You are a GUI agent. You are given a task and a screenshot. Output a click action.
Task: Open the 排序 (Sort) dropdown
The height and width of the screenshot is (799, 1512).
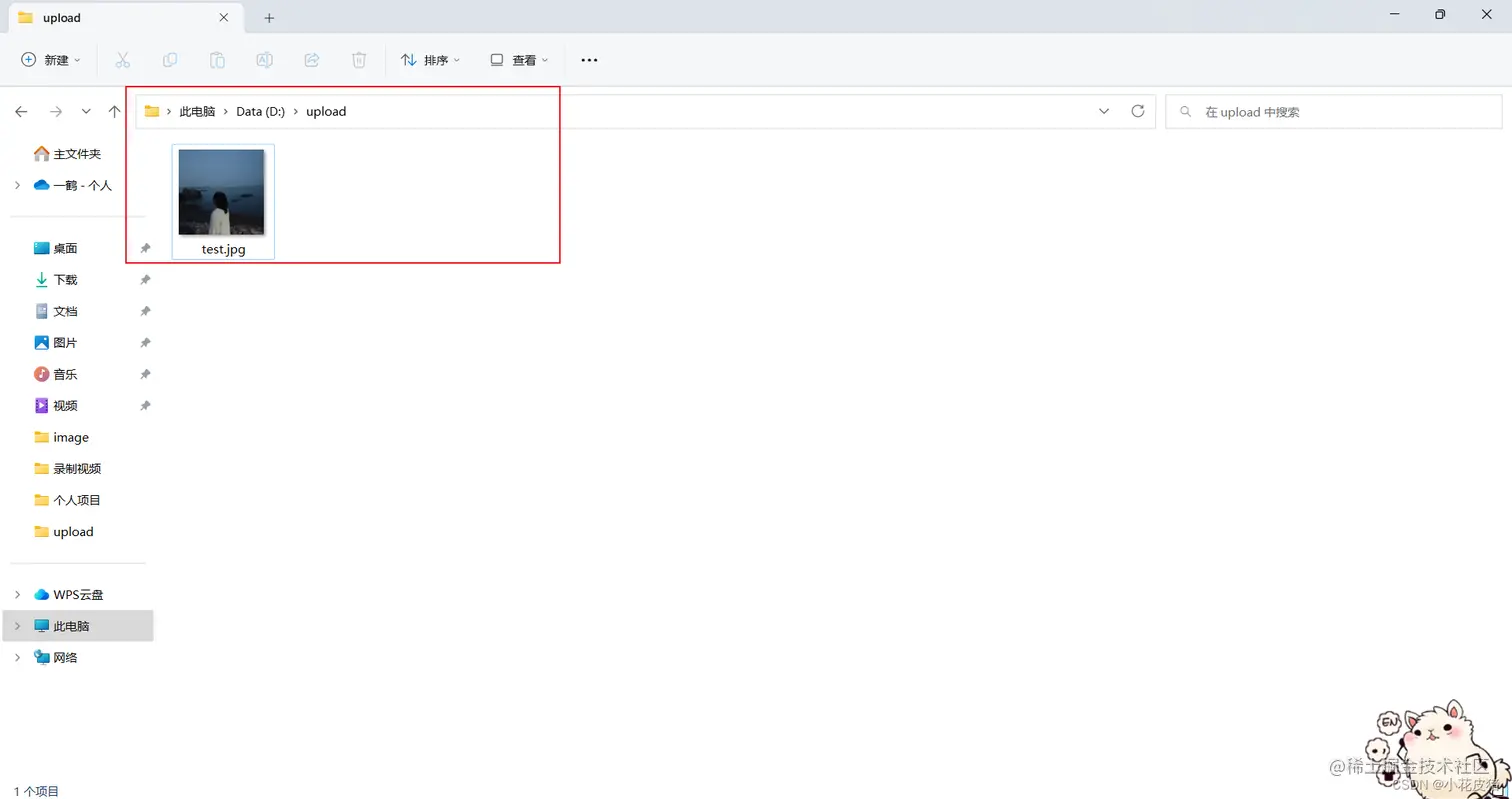click(431, 60)
